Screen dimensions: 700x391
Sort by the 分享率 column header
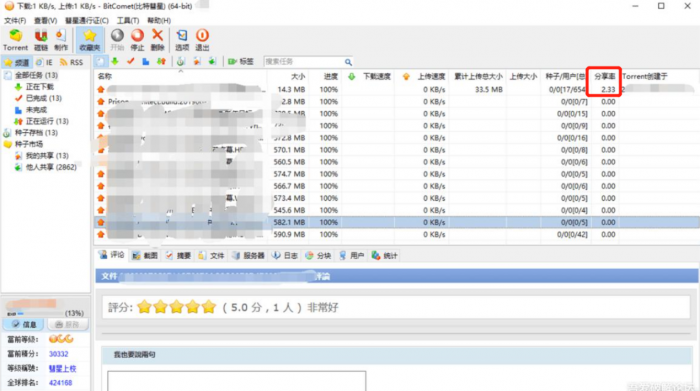605,76
